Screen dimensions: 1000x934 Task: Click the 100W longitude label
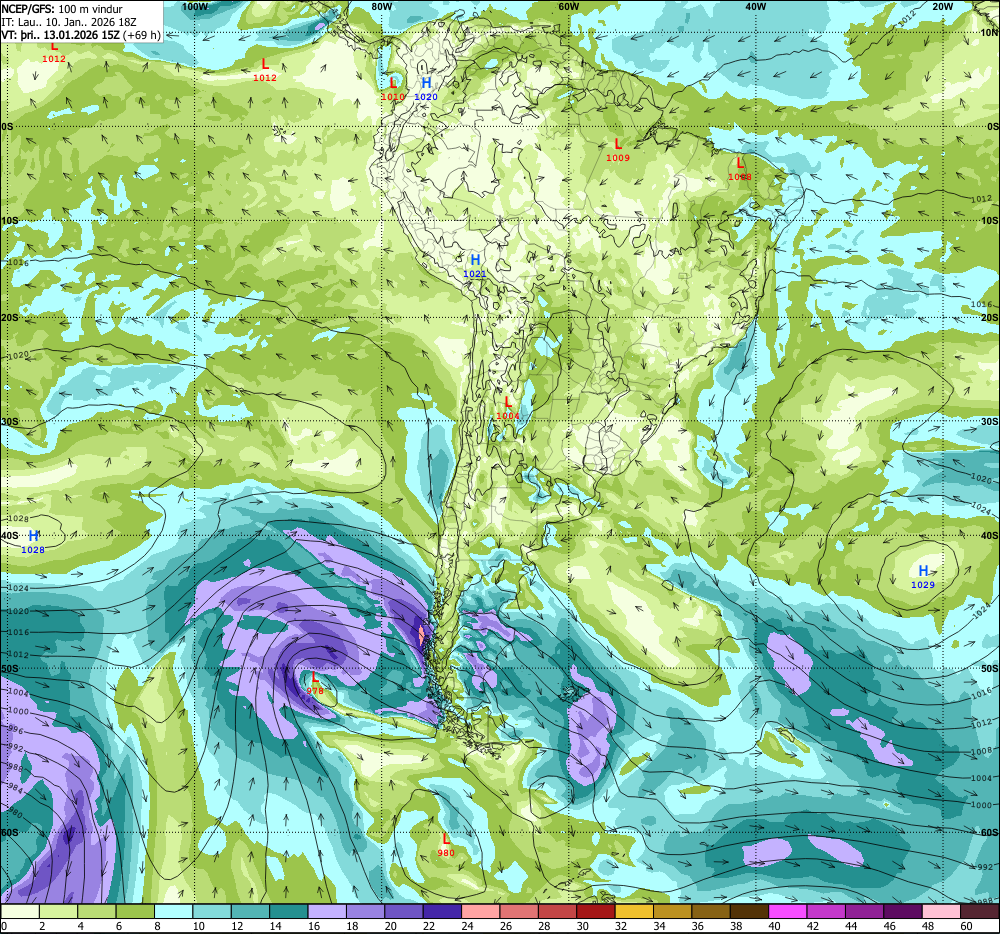pos(195,6)
